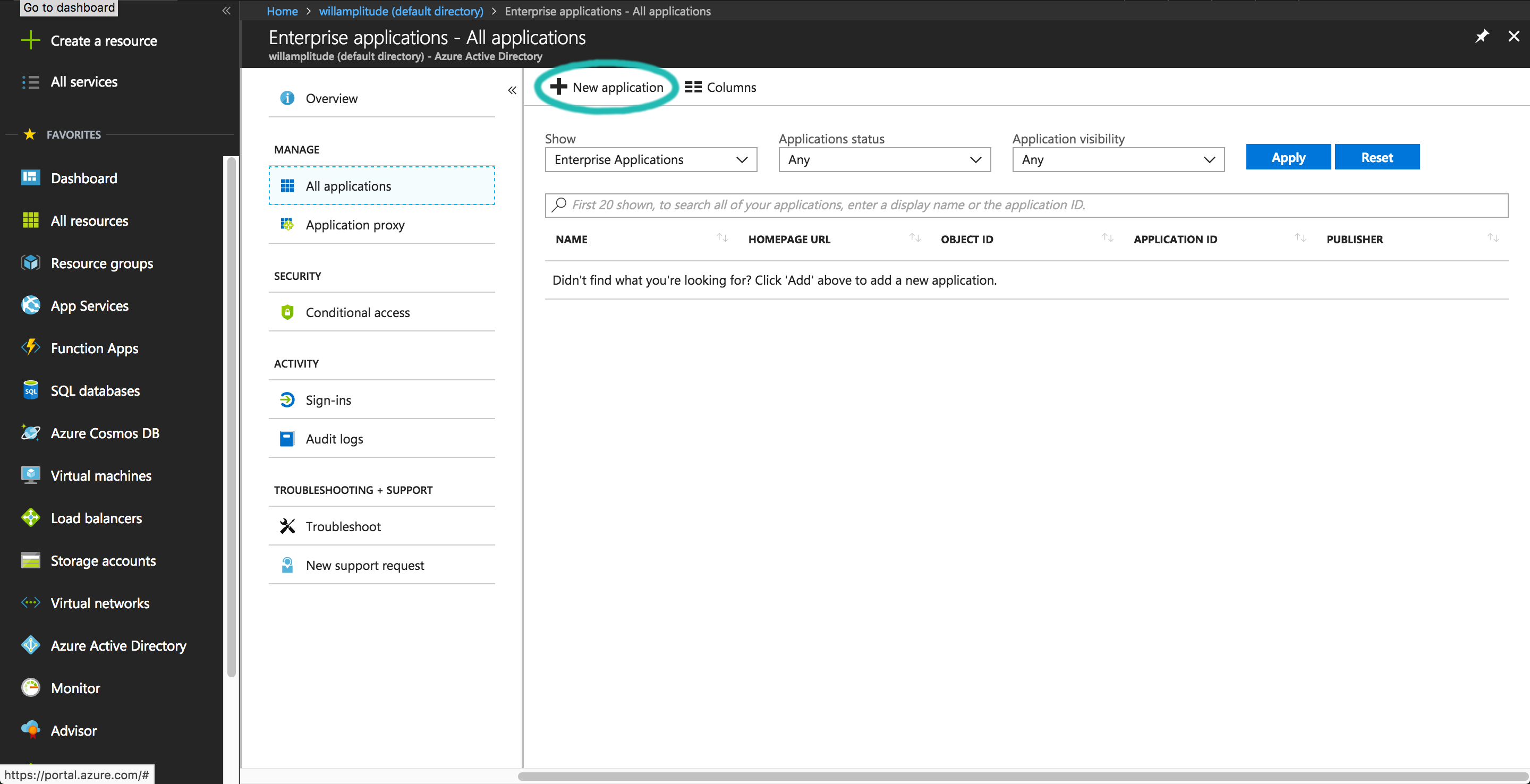Open Audit logs under Activity
Viewport: 1530px width, 784px height.
[x=334, y=438]
